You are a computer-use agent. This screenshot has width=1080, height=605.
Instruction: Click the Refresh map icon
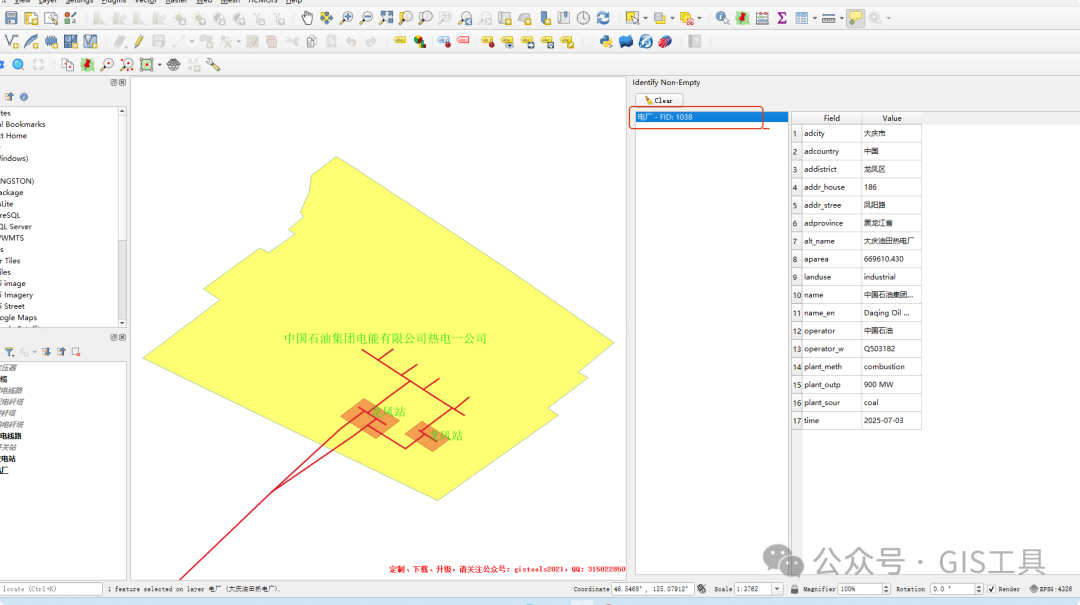pyautogui.click(x=603, y=19)
